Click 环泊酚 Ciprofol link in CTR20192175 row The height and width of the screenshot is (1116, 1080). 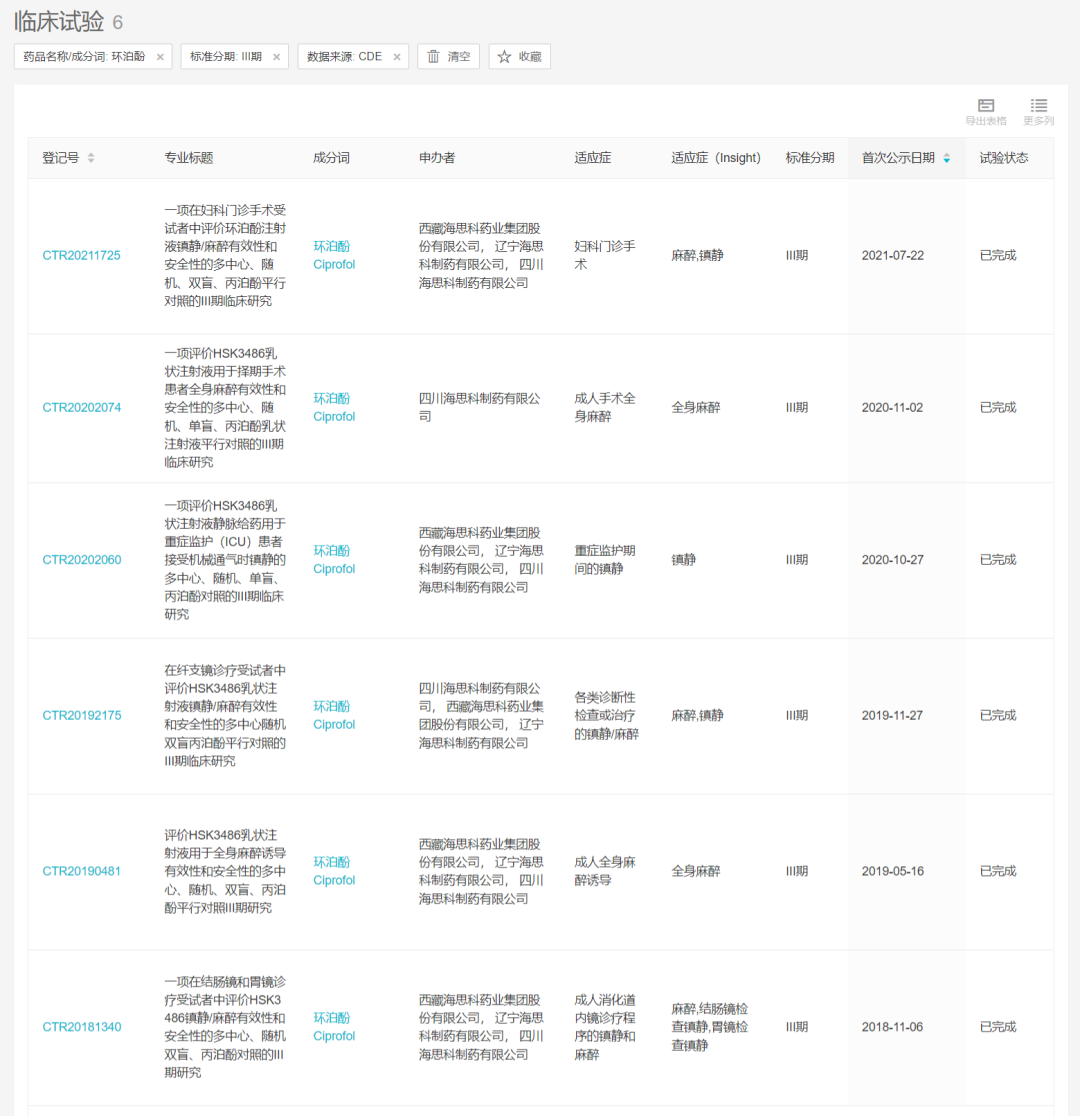point(334,715)
